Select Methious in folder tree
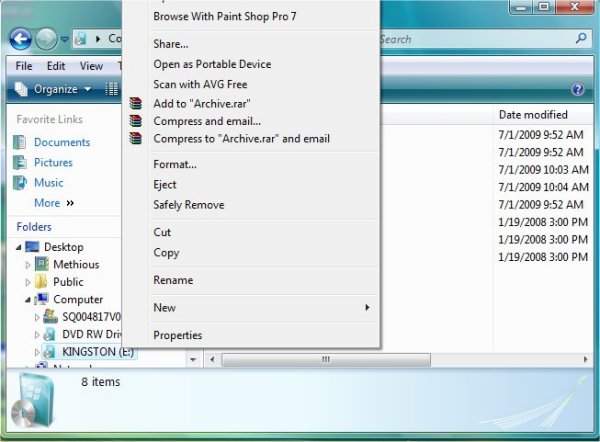 76,264
